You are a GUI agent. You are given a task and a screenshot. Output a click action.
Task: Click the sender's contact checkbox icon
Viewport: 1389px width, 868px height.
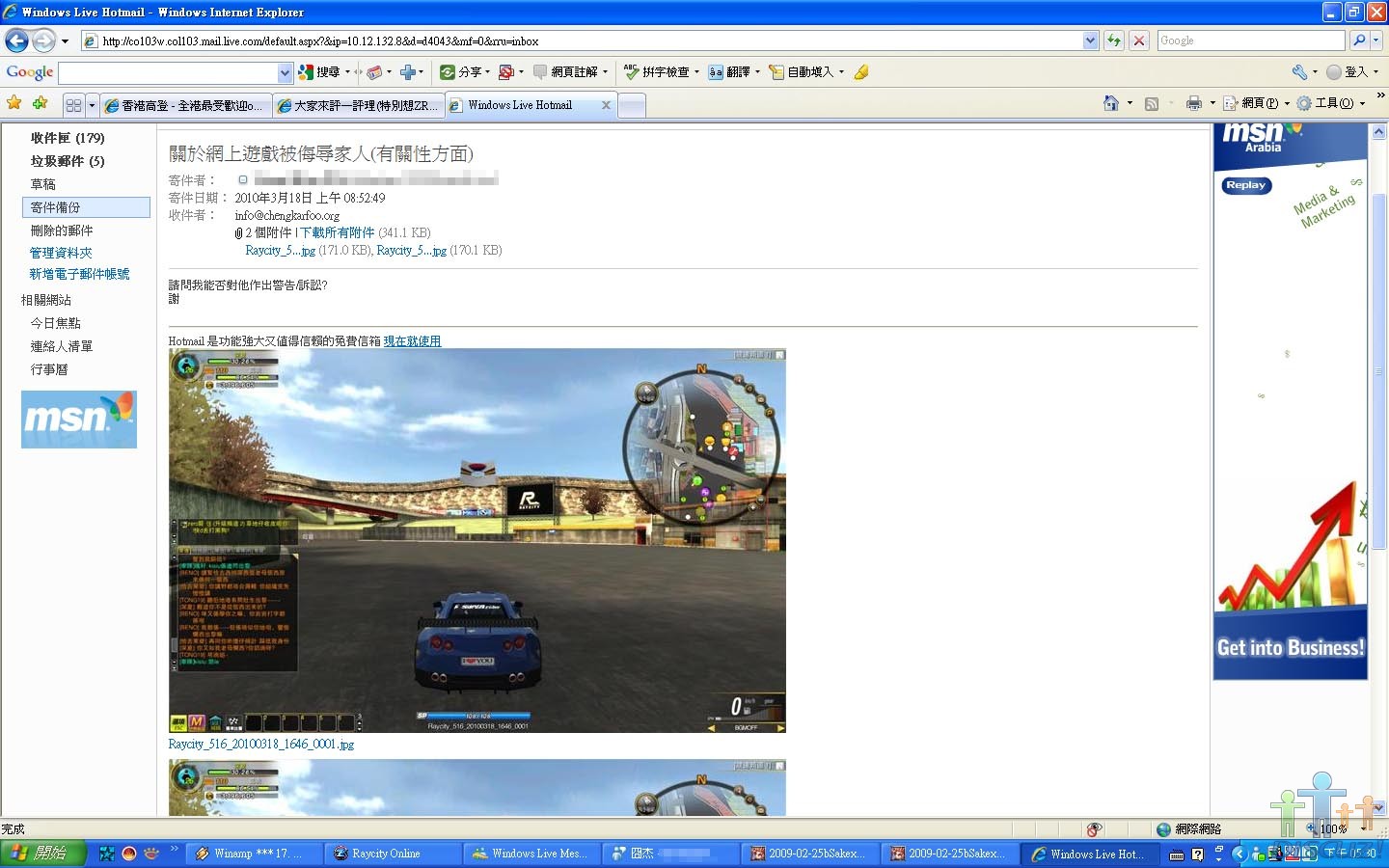click(243, 179)
